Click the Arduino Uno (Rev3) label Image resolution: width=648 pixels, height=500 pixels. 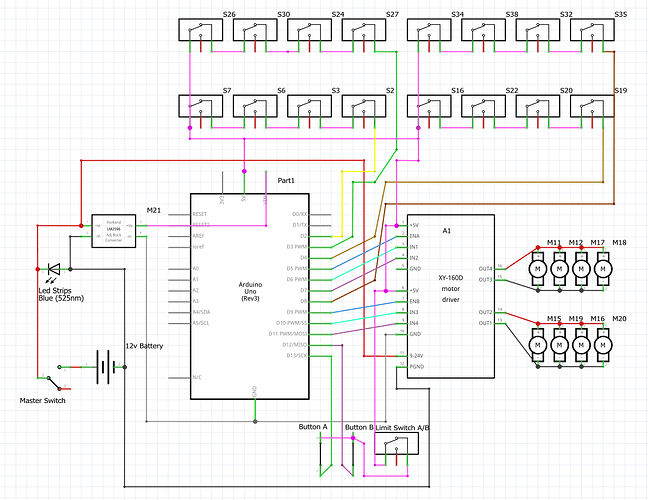click(250, 291)
